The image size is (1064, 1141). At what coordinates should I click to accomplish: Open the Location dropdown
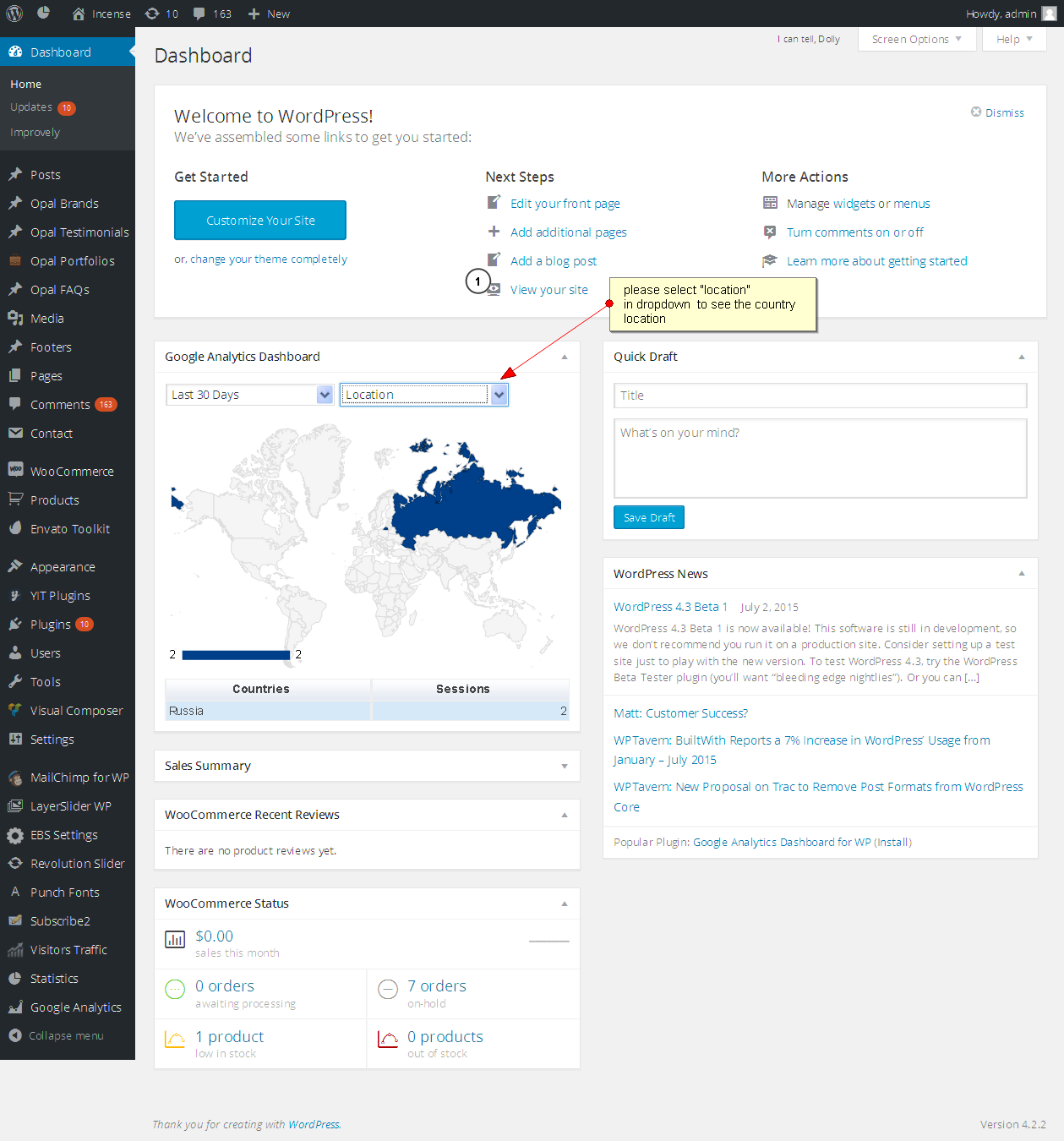click(x=424, y=395)
